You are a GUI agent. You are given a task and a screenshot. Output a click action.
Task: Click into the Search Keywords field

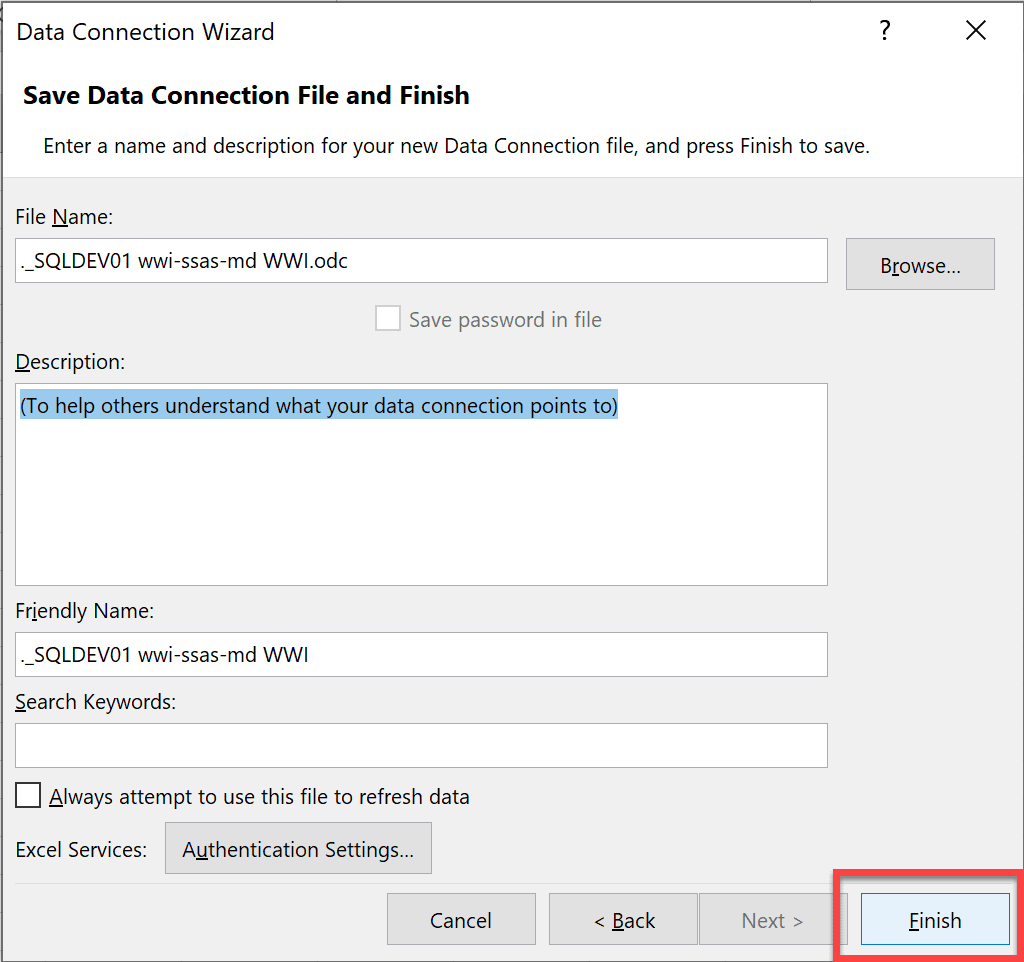click(421, 745)
